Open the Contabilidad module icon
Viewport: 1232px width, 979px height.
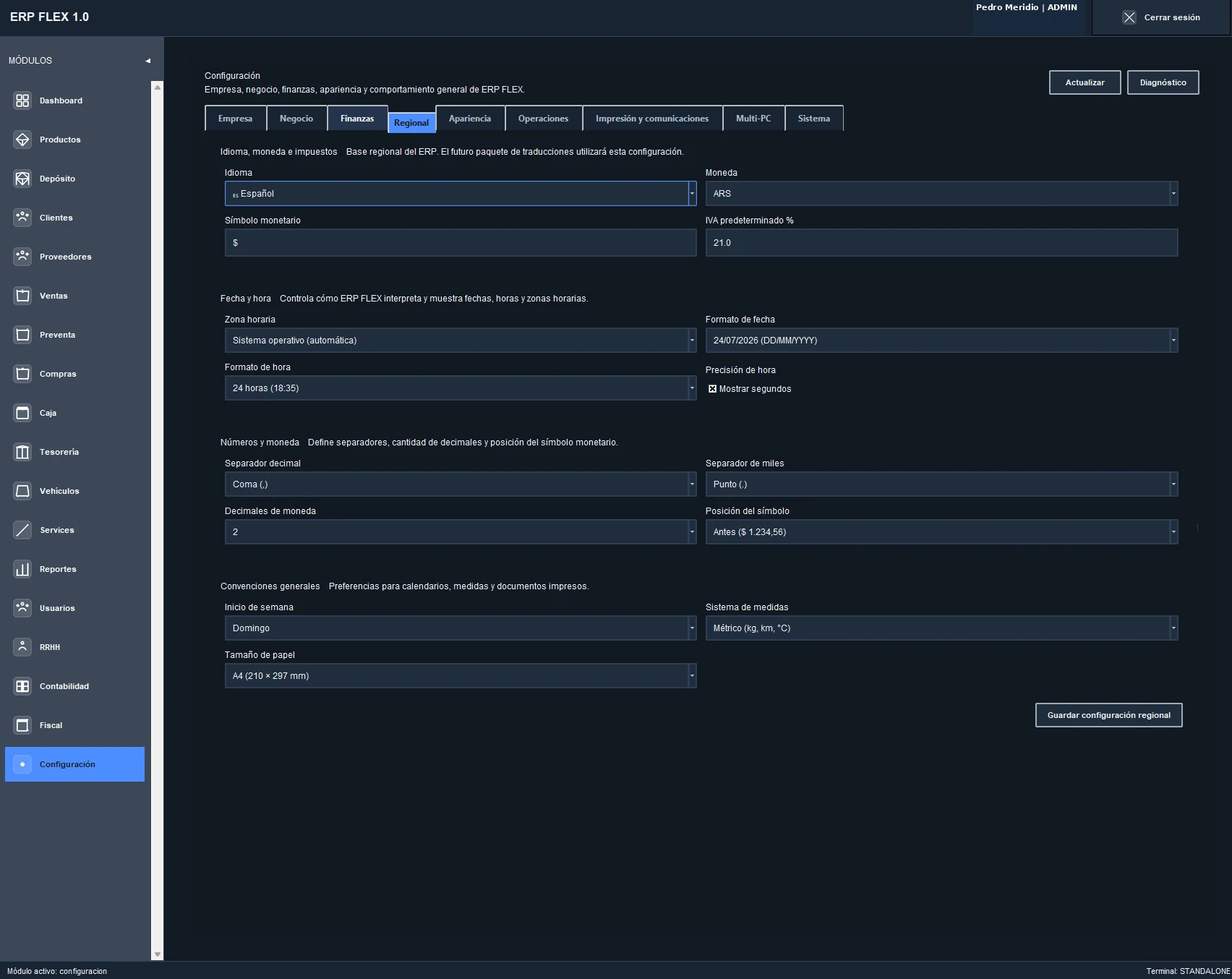[x=22, y=686]
